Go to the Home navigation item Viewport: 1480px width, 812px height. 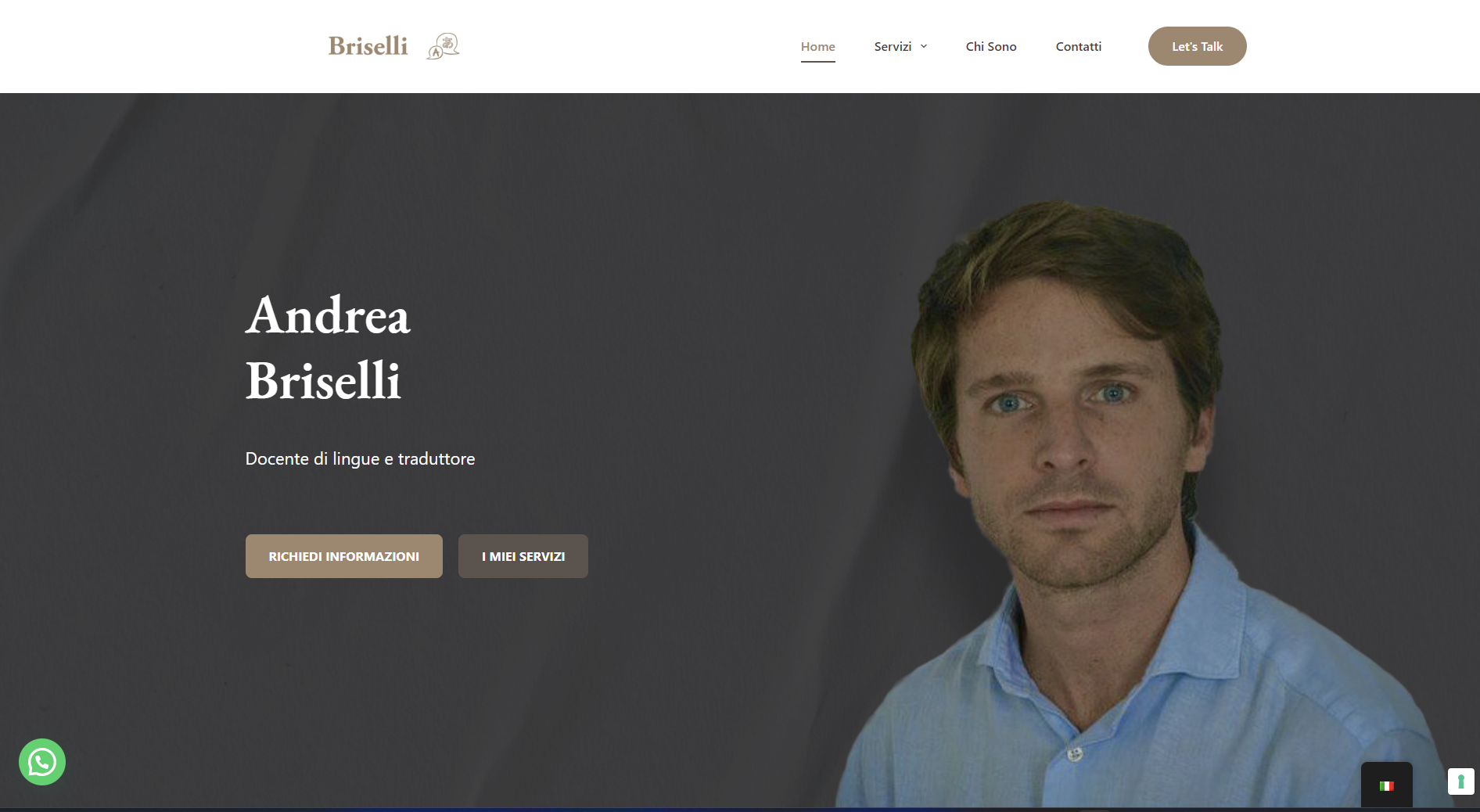pyautogui.click(x=817, y=46)
